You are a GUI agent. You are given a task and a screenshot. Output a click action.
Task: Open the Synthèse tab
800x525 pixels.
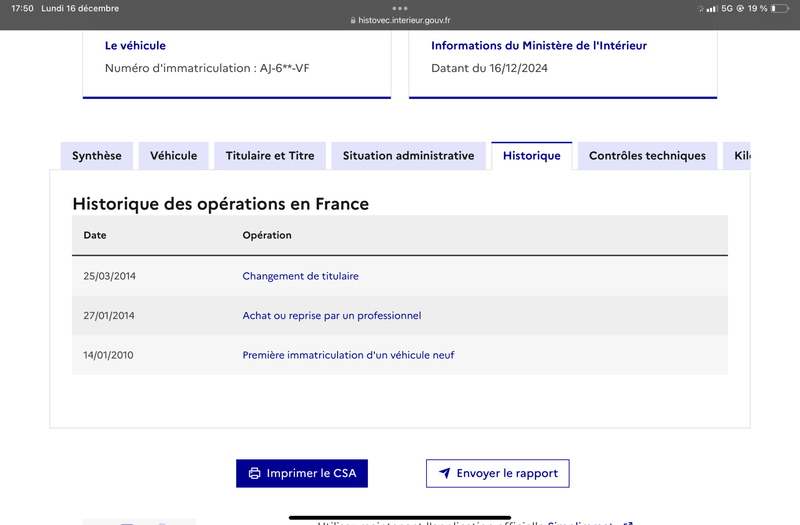point(97,156)
